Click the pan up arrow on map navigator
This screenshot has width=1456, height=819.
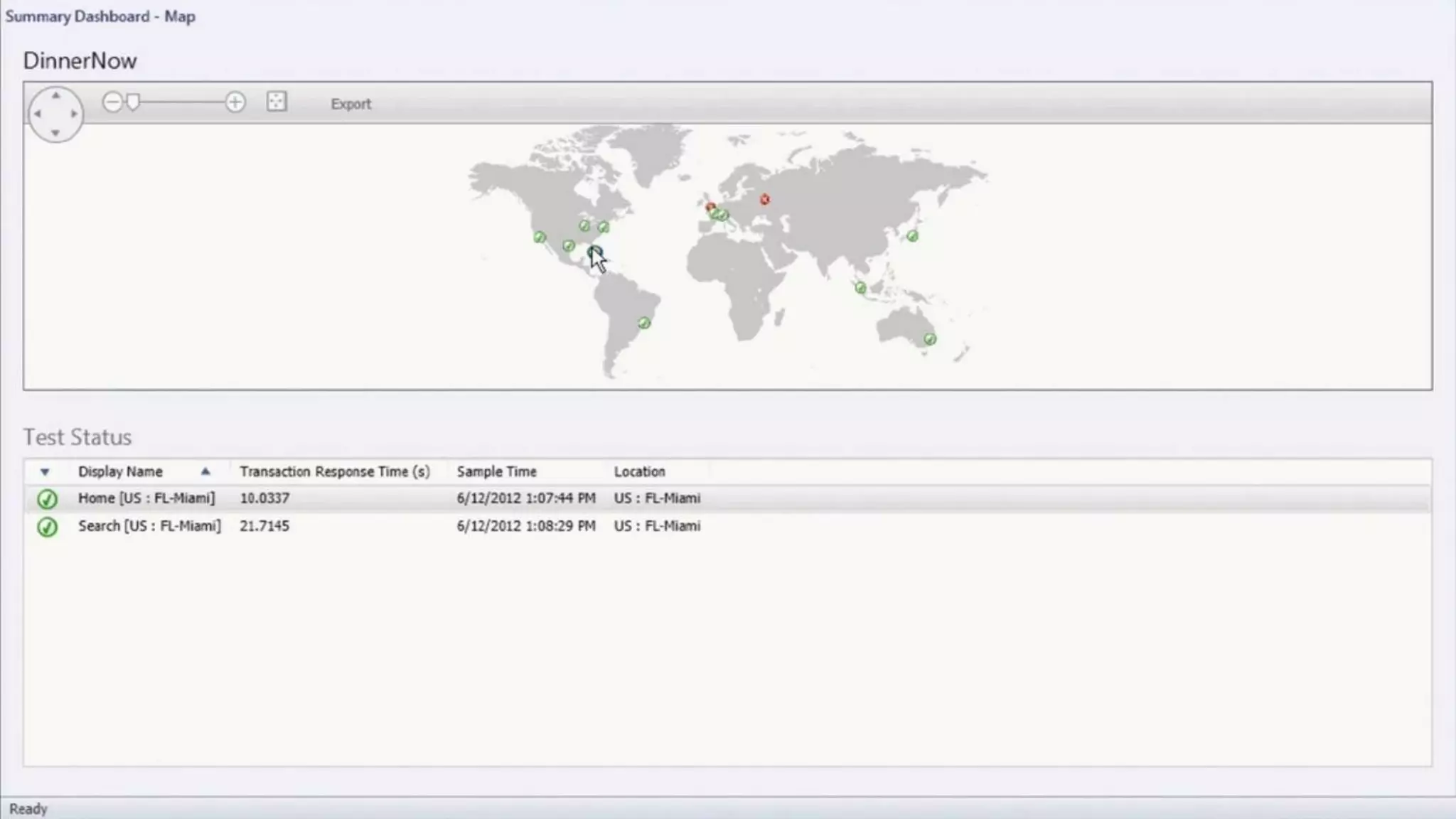click(55, 95)
